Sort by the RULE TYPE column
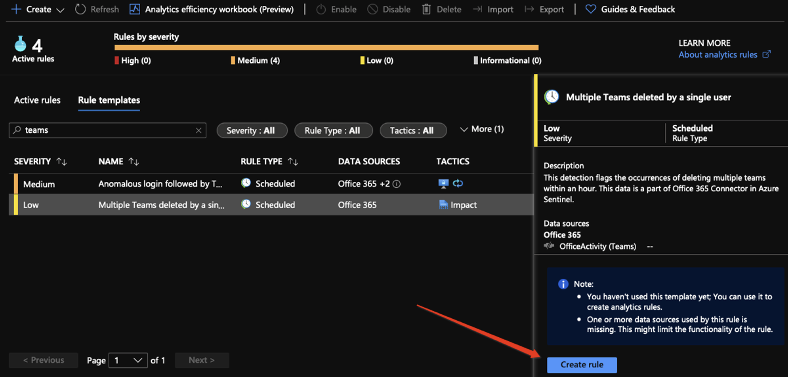788x377 pixels. 269,161
